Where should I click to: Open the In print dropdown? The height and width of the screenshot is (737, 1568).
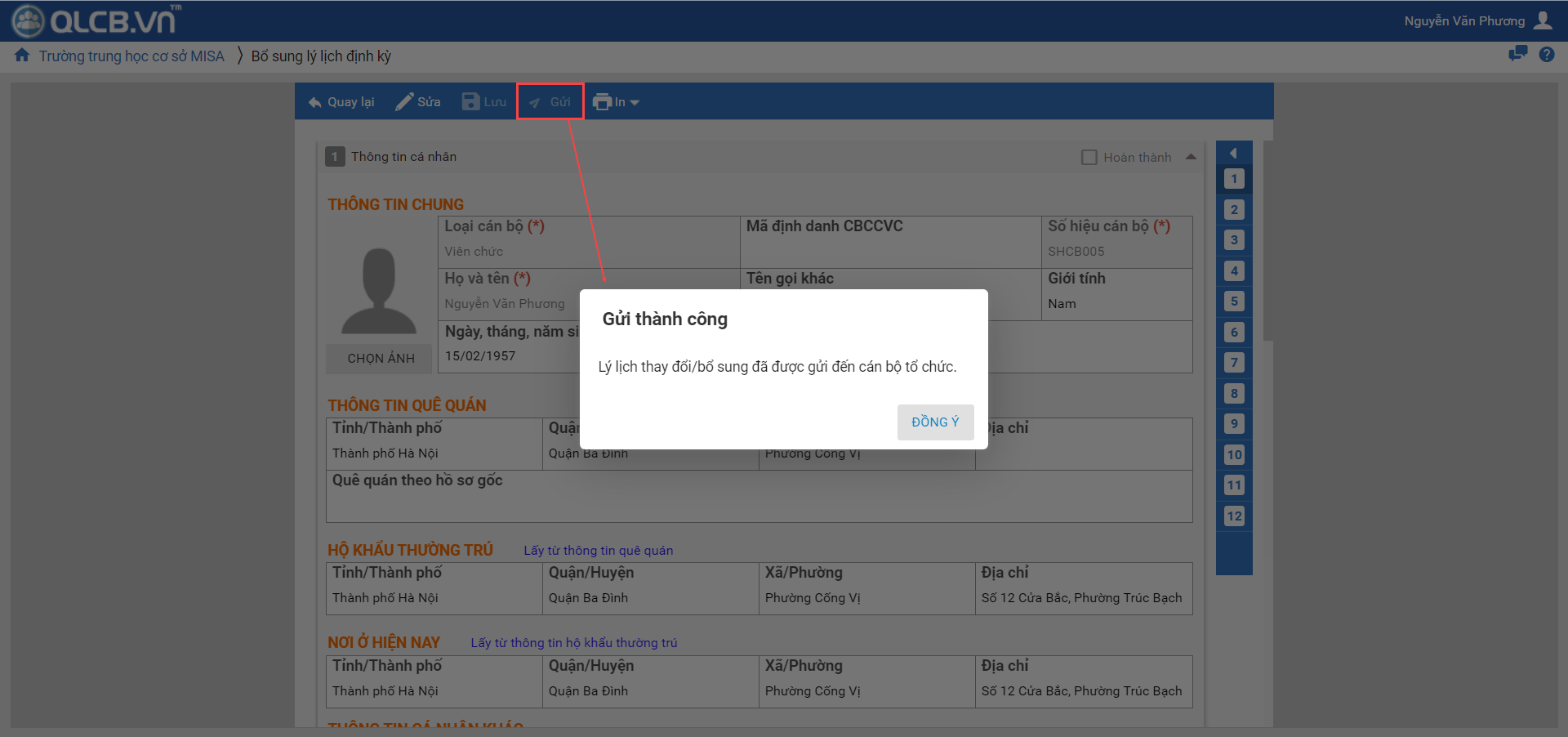[615, 102]
